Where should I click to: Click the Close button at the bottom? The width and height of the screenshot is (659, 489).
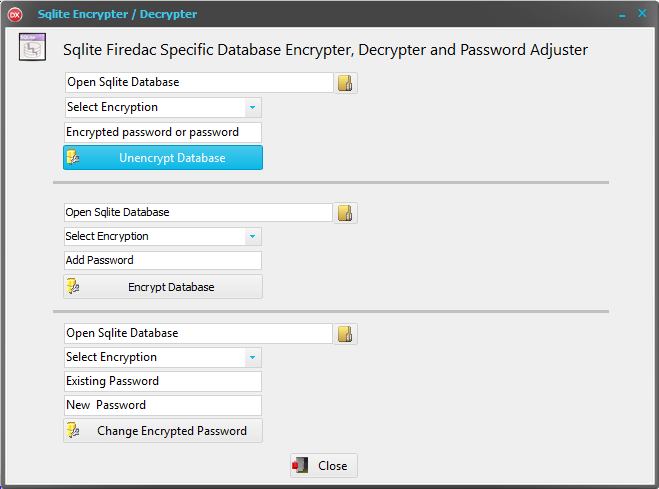click(x=324, y=465)
